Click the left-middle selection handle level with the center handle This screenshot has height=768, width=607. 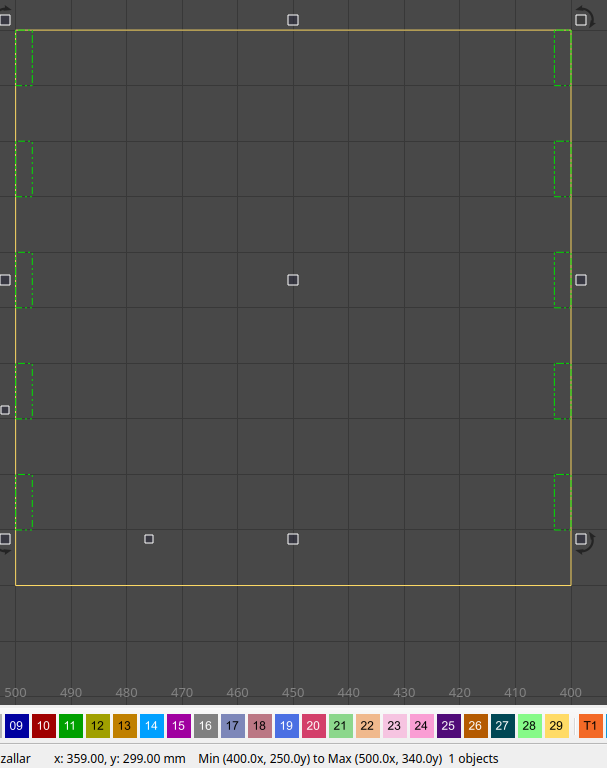click(5, 280)
